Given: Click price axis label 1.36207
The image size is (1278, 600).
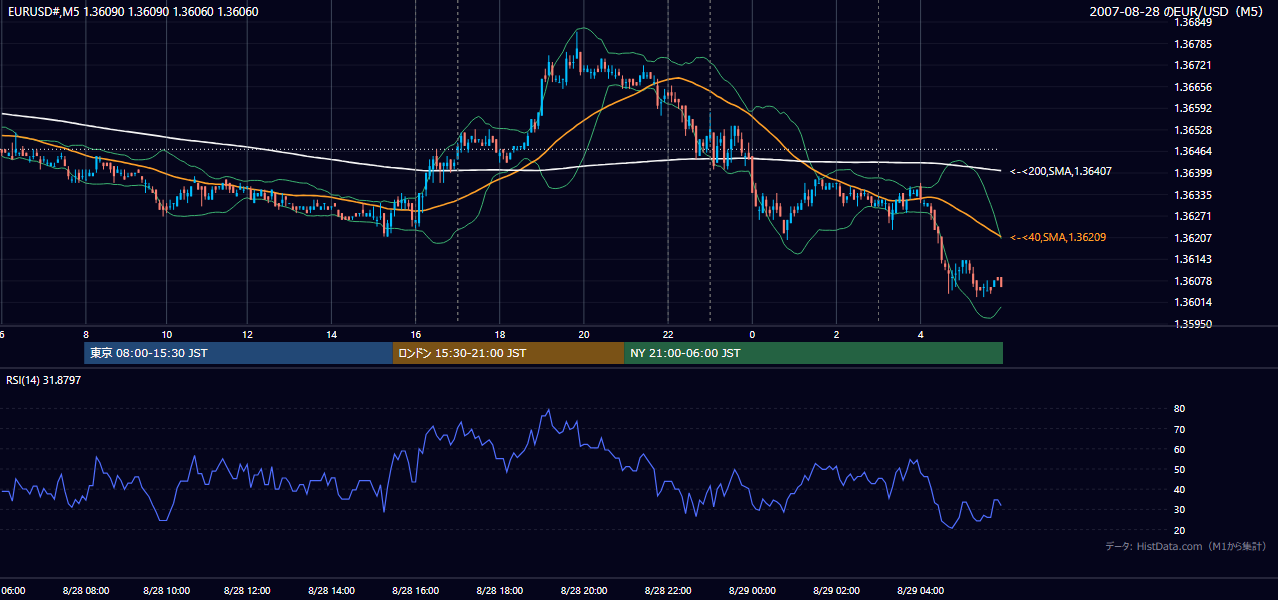Looking at the screenshot, I should click(x=1192, y=238).
